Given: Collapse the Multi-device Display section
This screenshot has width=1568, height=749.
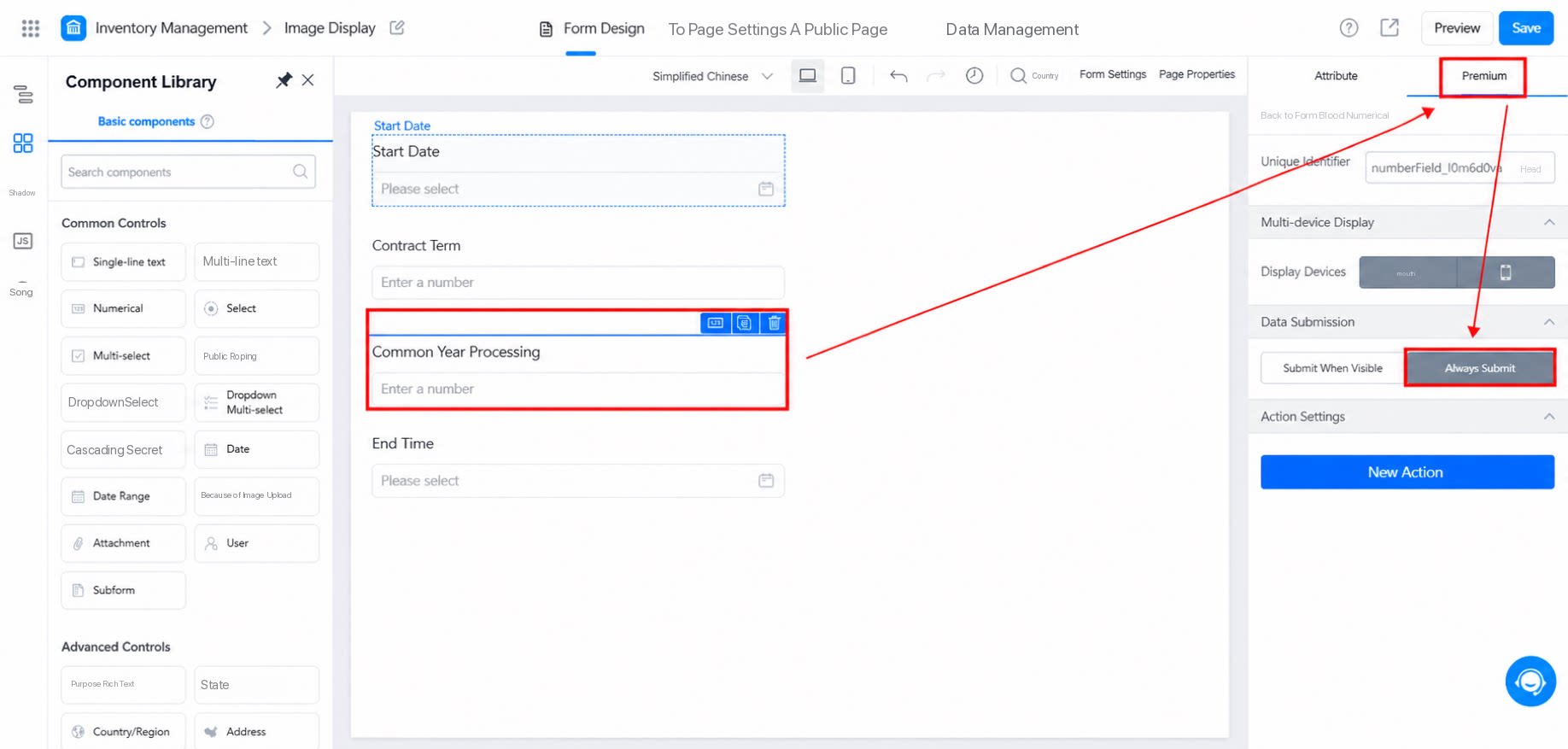Looking at the screenshot, I should (x=1549, y=222).
